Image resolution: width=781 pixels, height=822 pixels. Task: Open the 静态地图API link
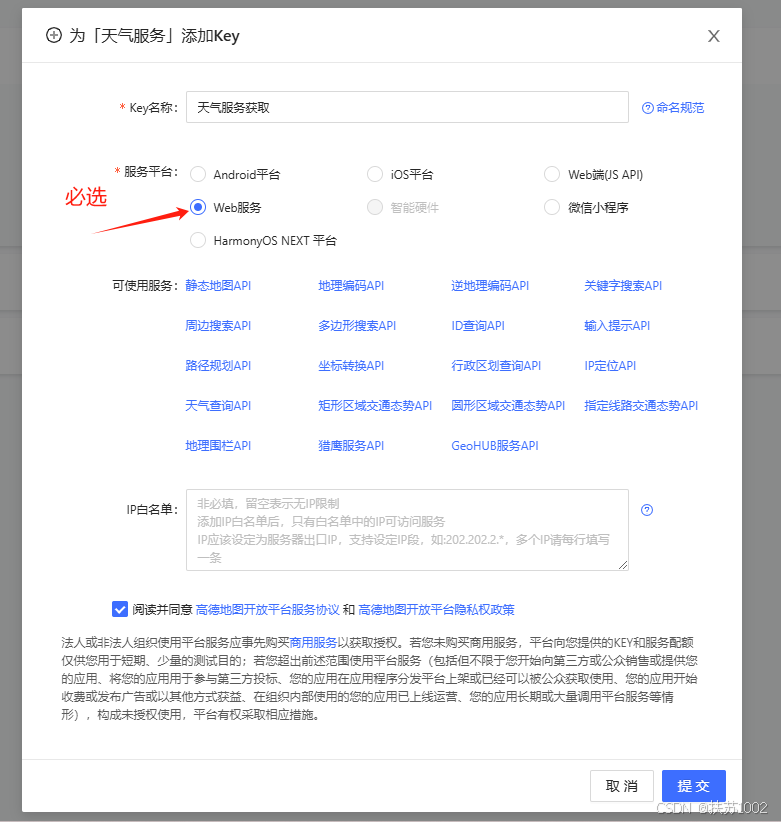(218, 286)
